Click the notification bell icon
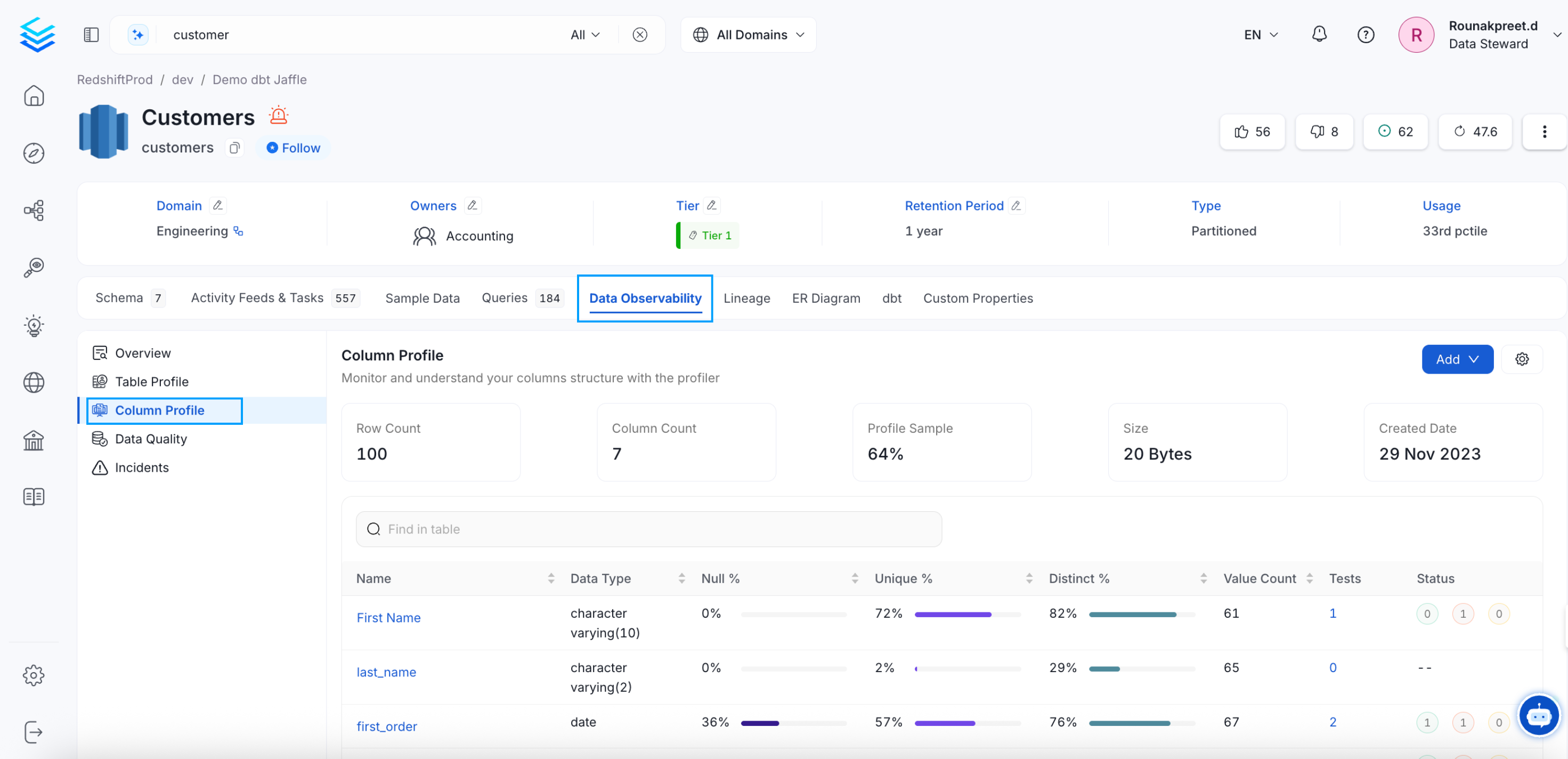This screenshot has width=1568, height=759. 1319,34
